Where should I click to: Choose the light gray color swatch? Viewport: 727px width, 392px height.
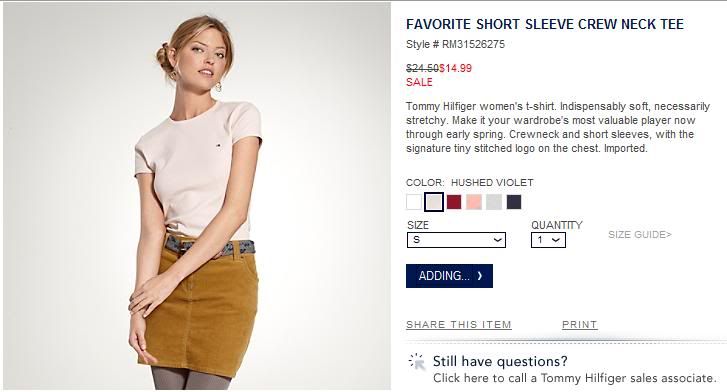[494, 202]
